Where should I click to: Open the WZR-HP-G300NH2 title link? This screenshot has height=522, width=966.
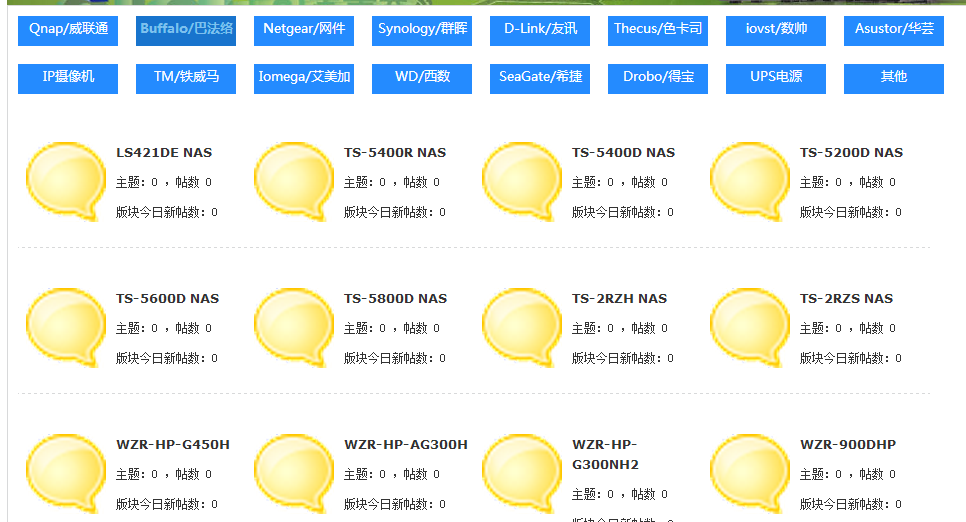pyautogui.click(x=605, y=454)
